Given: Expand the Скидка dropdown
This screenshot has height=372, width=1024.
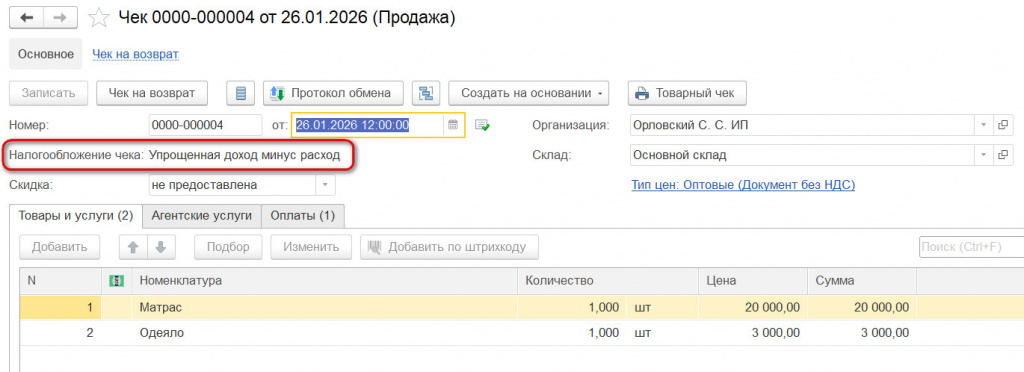Looking at the screenshot, I should click(x=325, y=185).
